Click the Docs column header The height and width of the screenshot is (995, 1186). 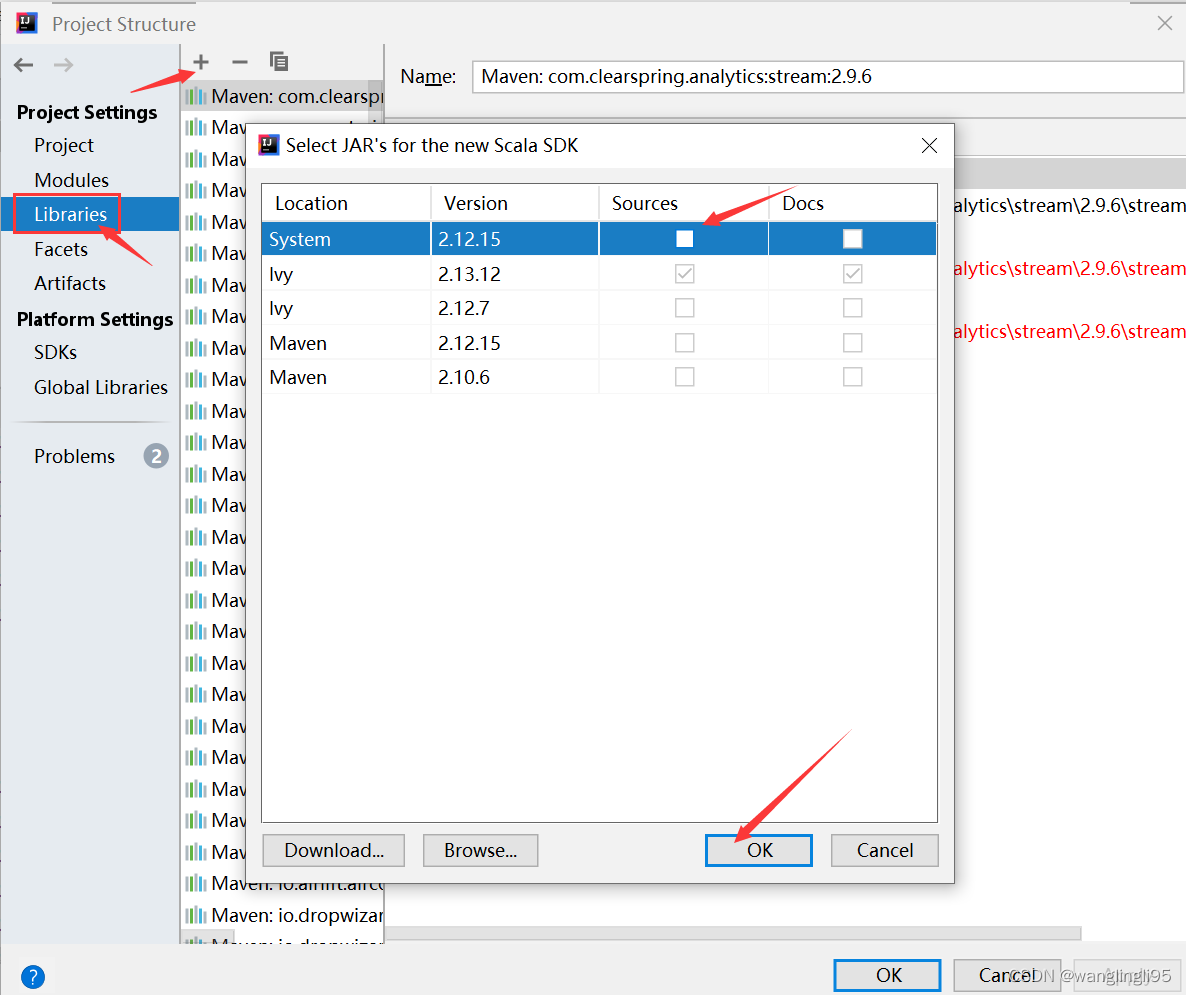pos(852,203)
